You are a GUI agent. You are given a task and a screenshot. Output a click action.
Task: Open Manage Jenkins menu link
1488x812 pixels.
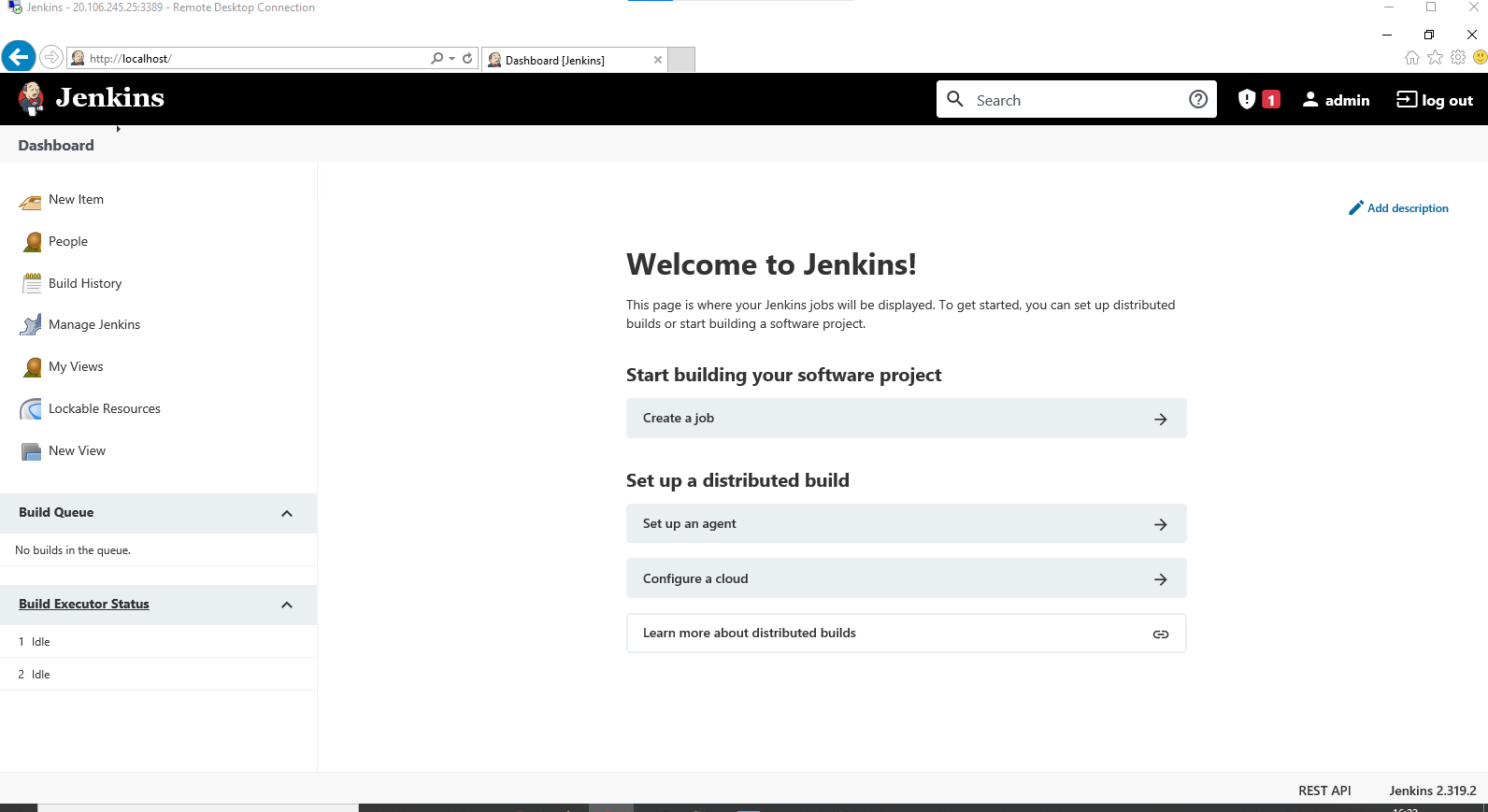[94, 324]
